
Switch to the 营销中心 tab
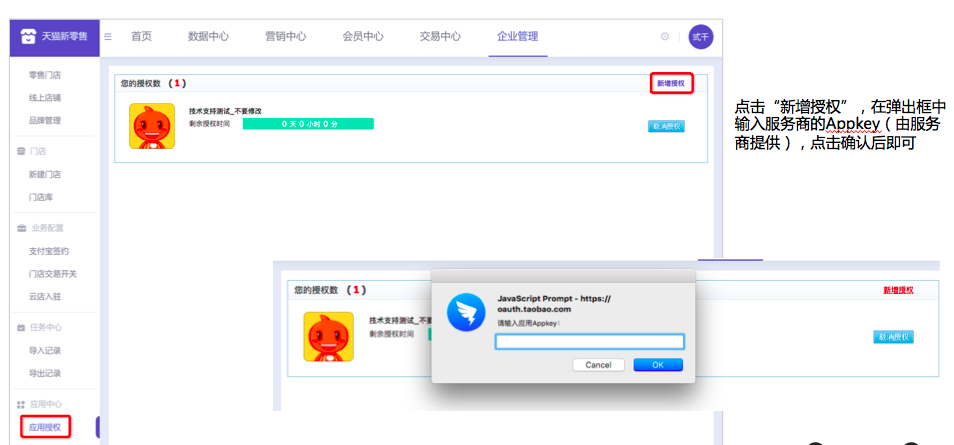(x=285, y=37)
